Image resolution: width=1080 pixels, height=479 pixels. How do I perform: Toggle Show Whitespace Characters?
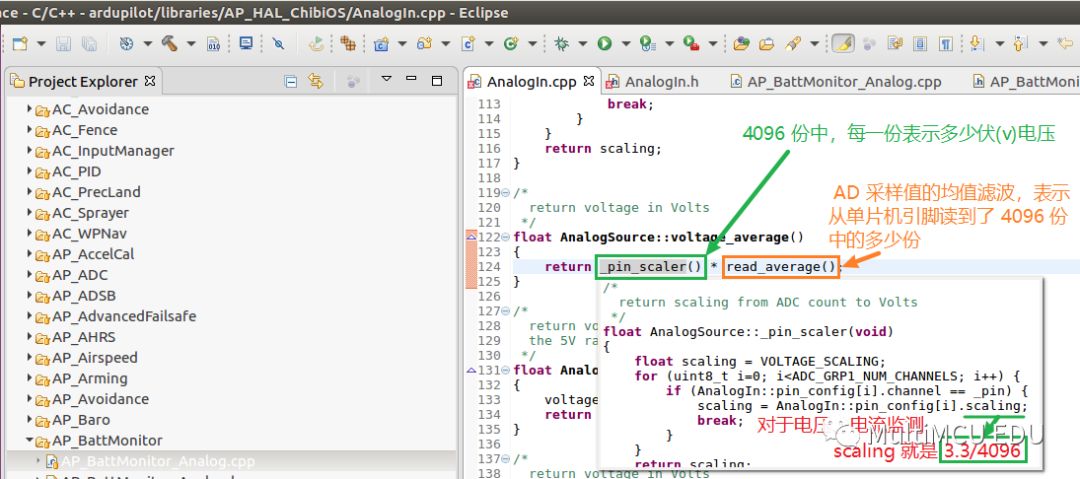point(946,43)
